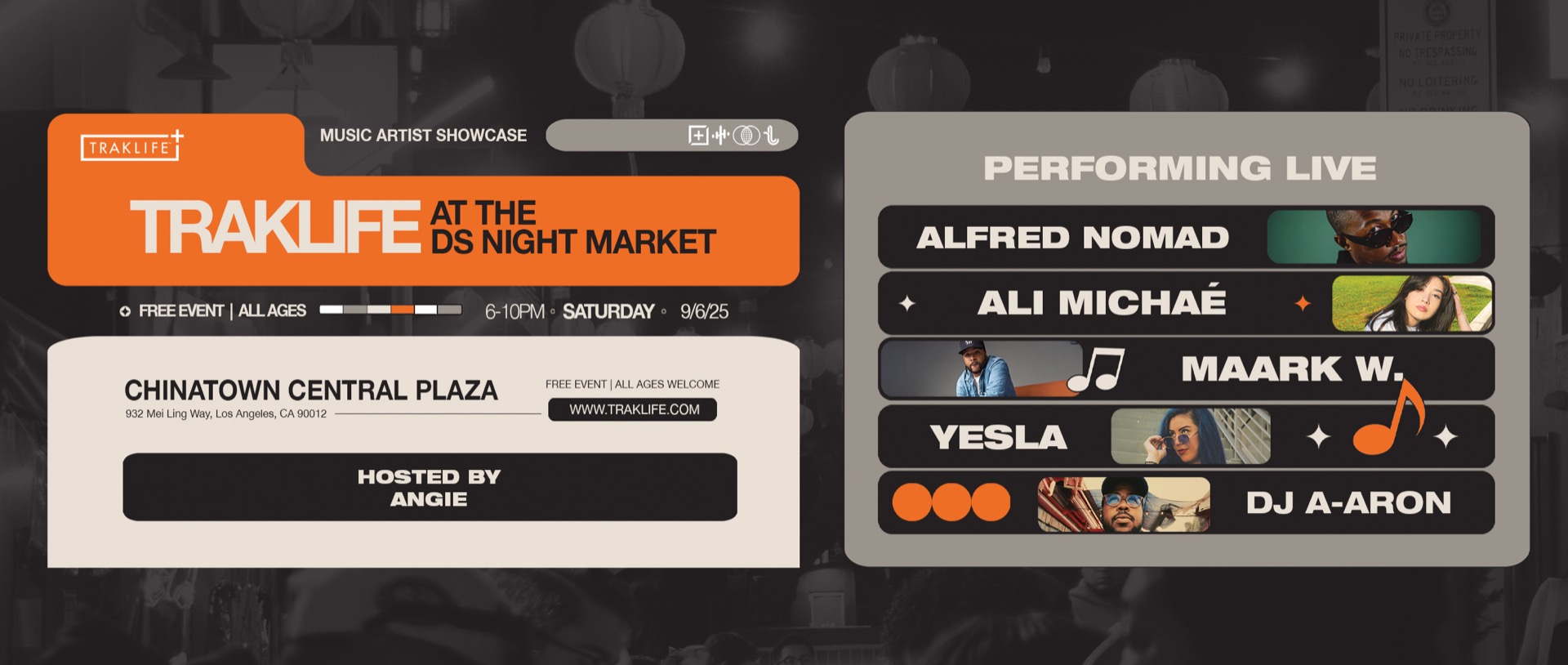Click the audio waveform icon in gray pill

(720, 136)
